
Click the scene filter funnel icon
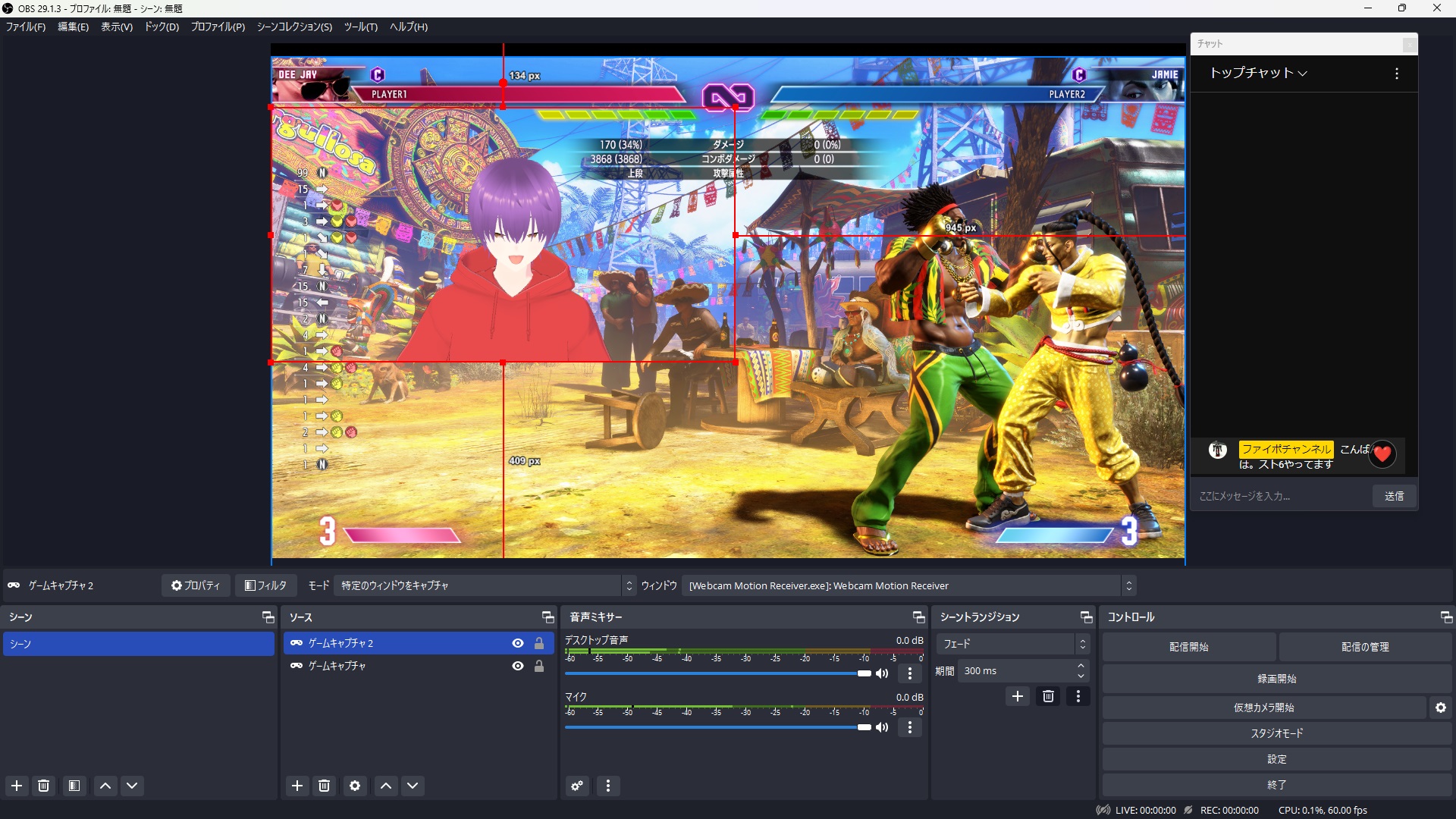coord(74,786)
